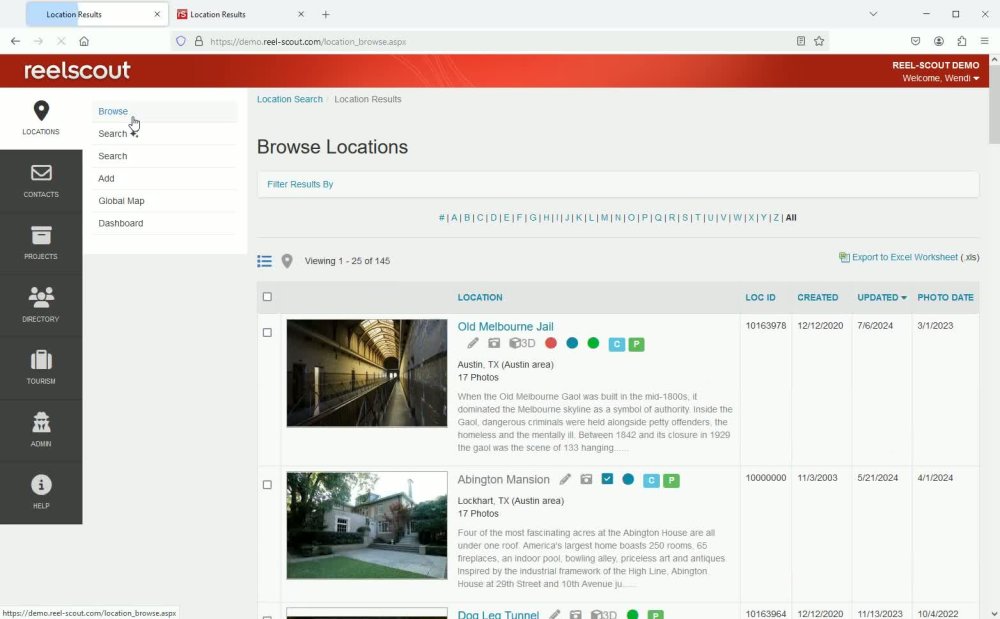Tick the select-all checkbox in table header
1000x619 pixels.
coord(267,296)
